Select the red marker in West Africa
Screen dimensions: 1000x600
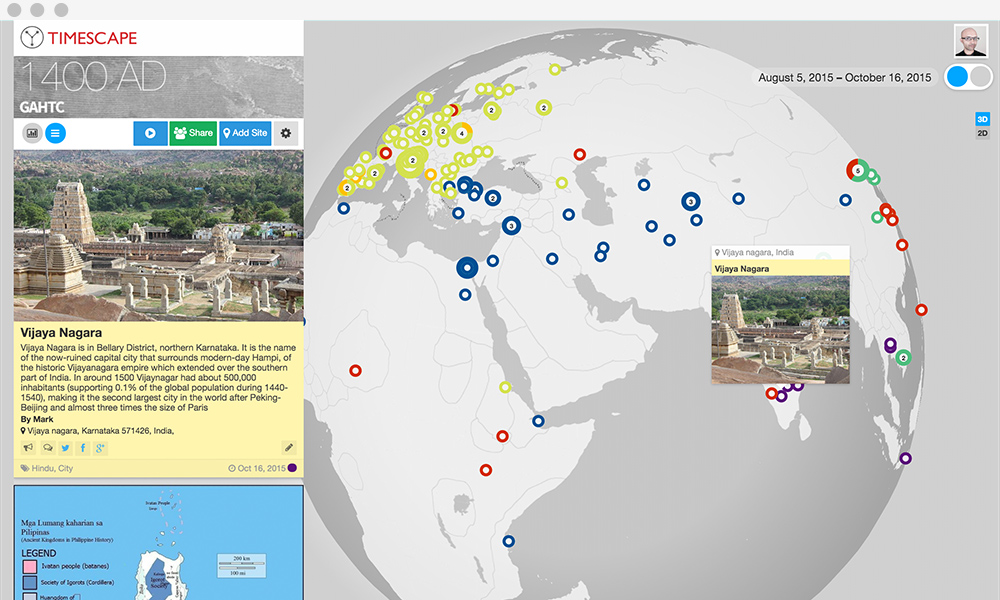[355, 370]
